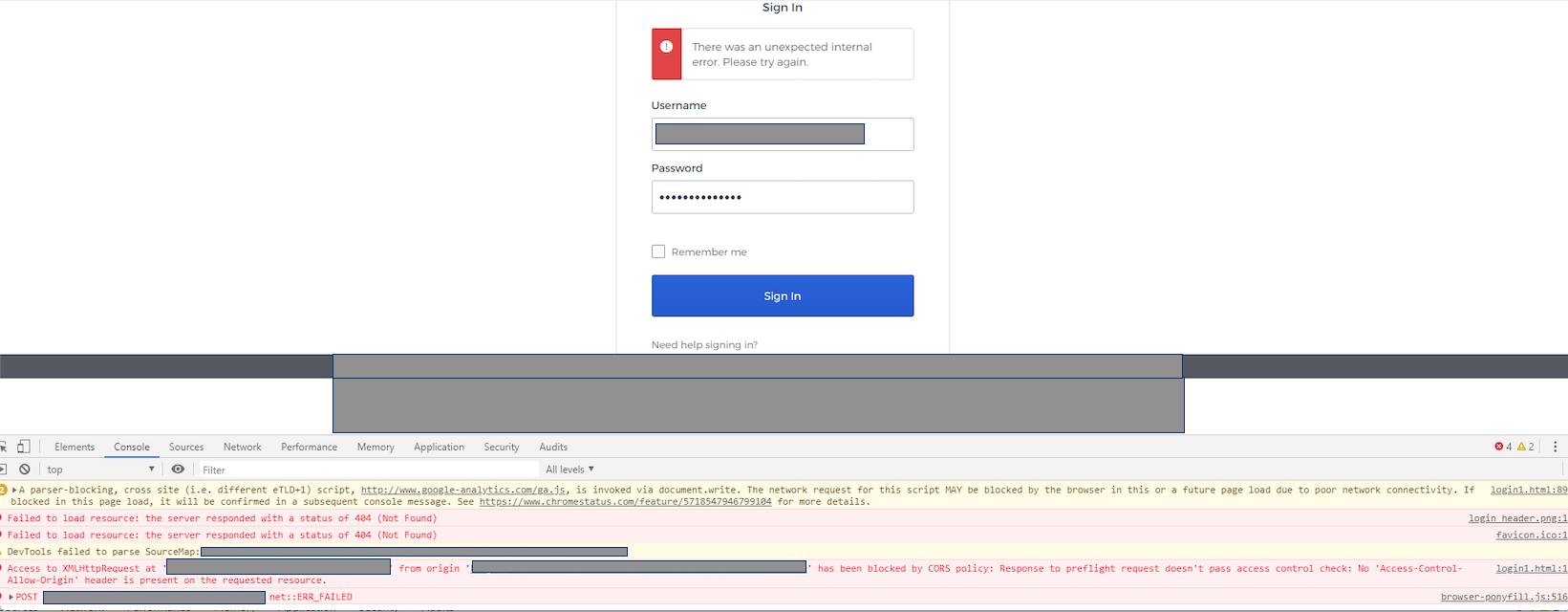Open the Application tab
The width and height of the screenshot is (1568, 612).
tap(439, 447)
